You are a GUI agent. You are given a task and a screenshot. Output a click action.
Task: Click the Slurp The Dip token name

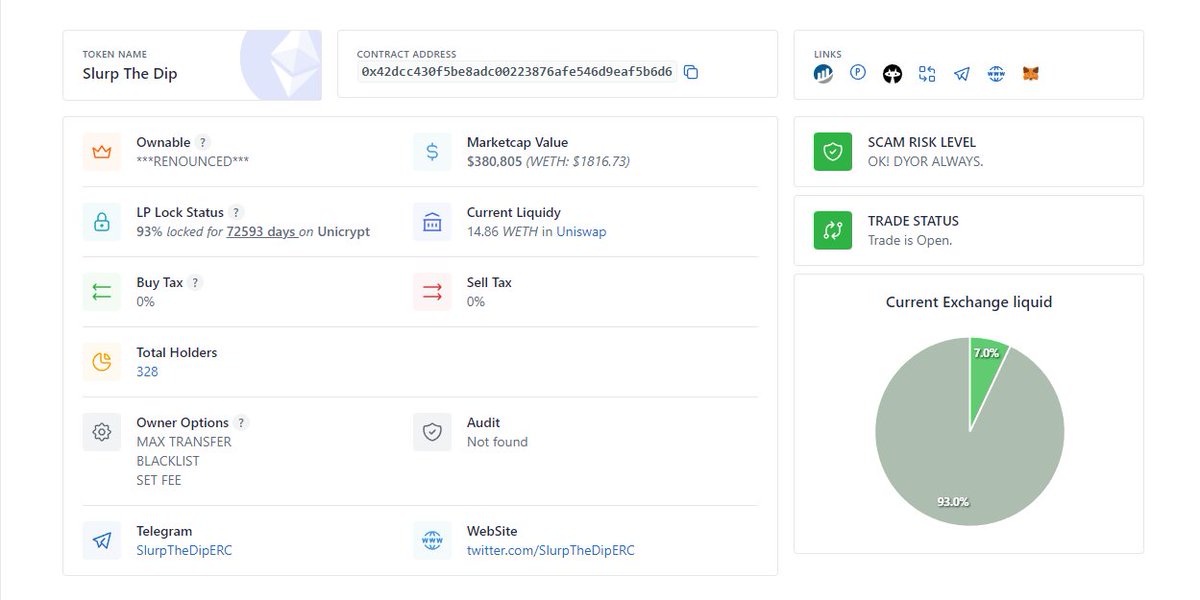click(130, 73)
